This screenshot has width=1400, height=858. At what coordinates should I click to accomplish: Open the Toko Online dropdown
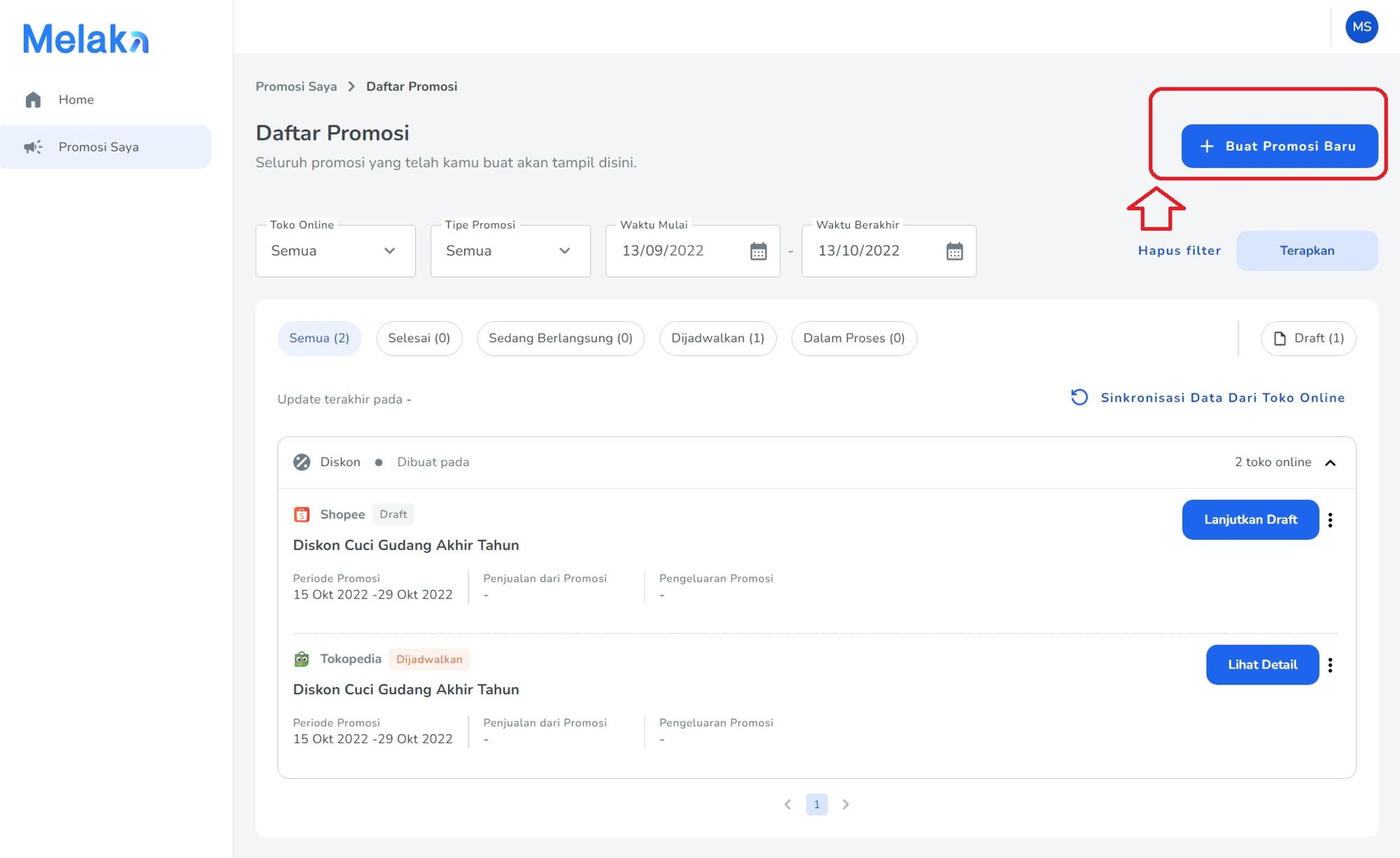click(335, 251)
